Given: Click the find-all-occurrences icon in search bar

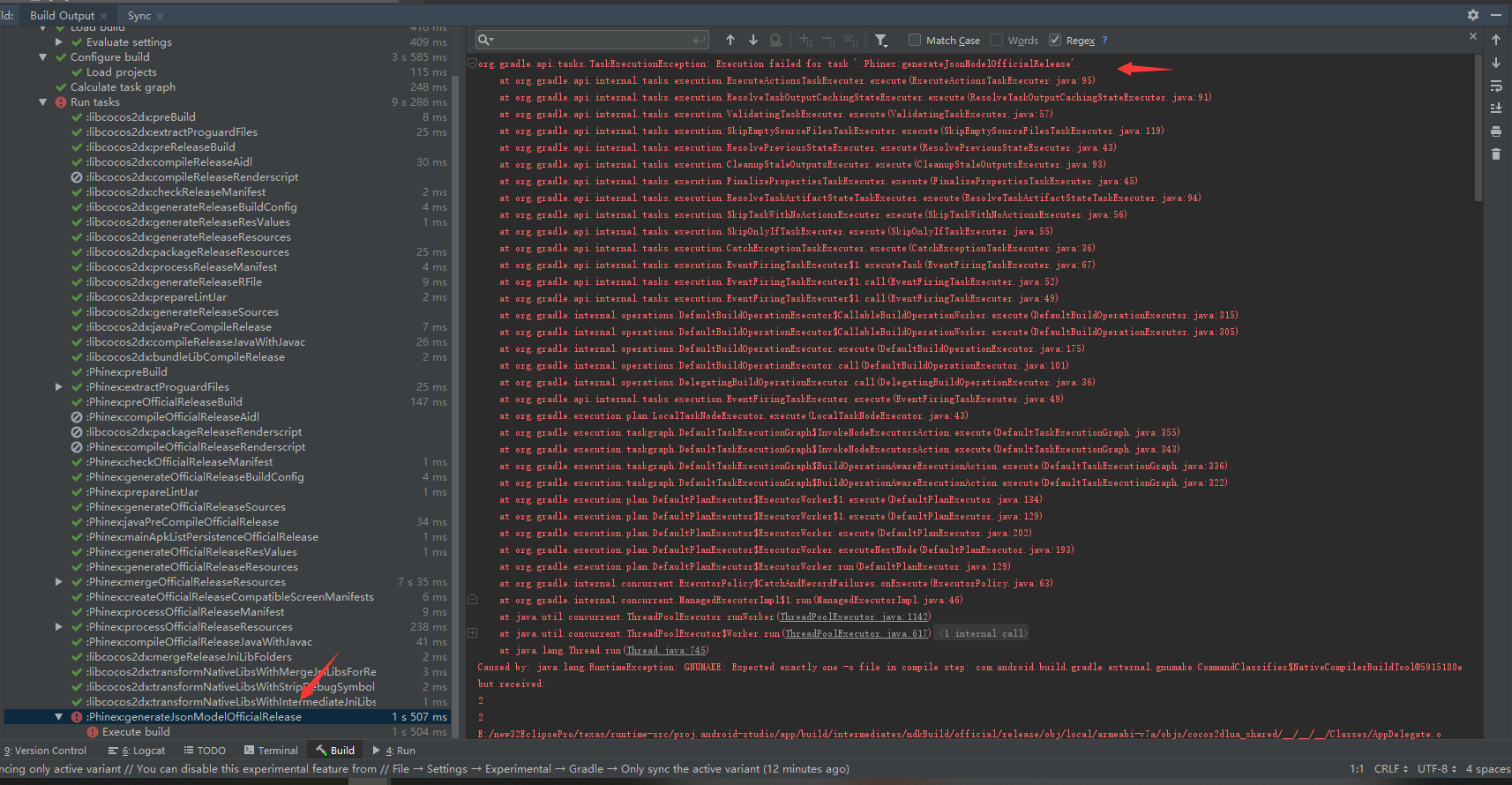Looking at the screenshot, I should [x=776, y=40].
